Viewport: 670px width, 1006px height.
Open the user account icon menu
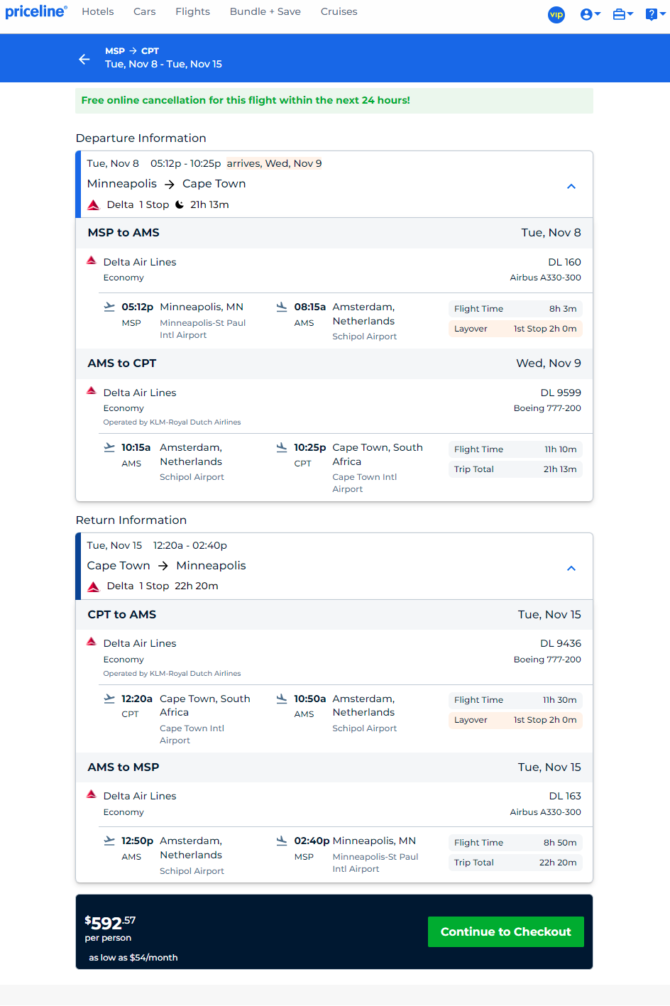[590, 14]
